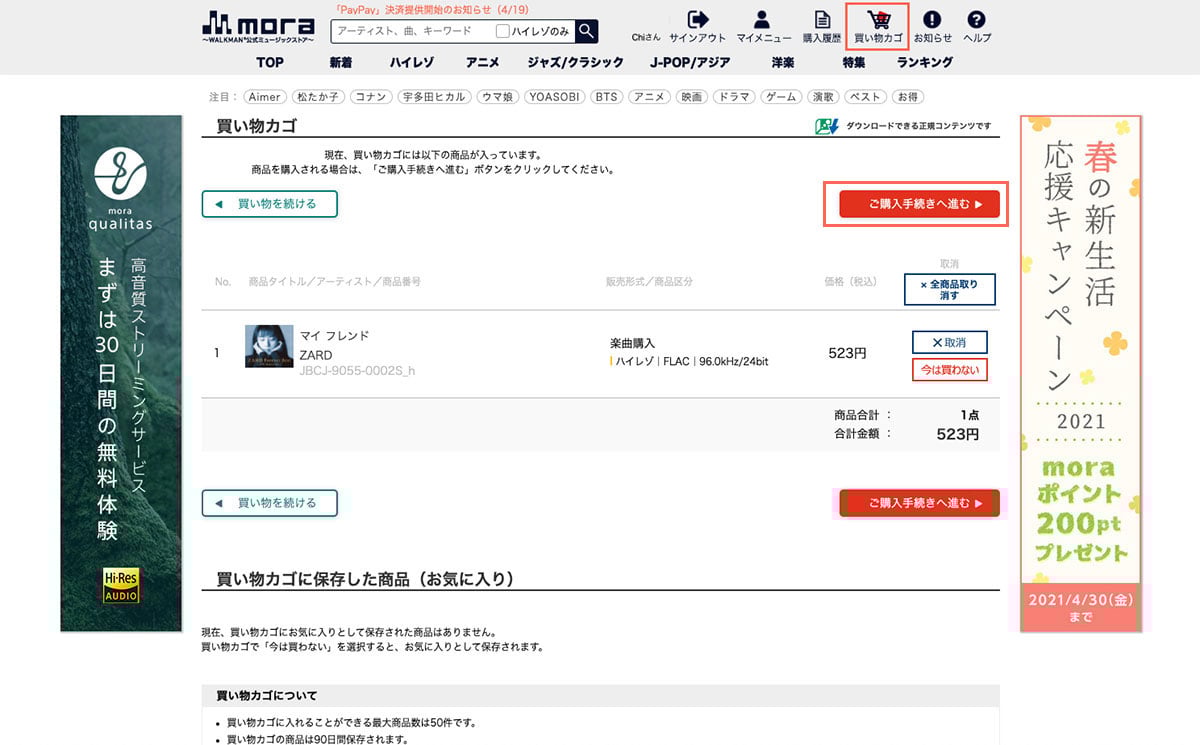The image size is (1200, 745).
Task: Open notifications exclamation icon
Action: pyautogui.click(x=932, y=19)
